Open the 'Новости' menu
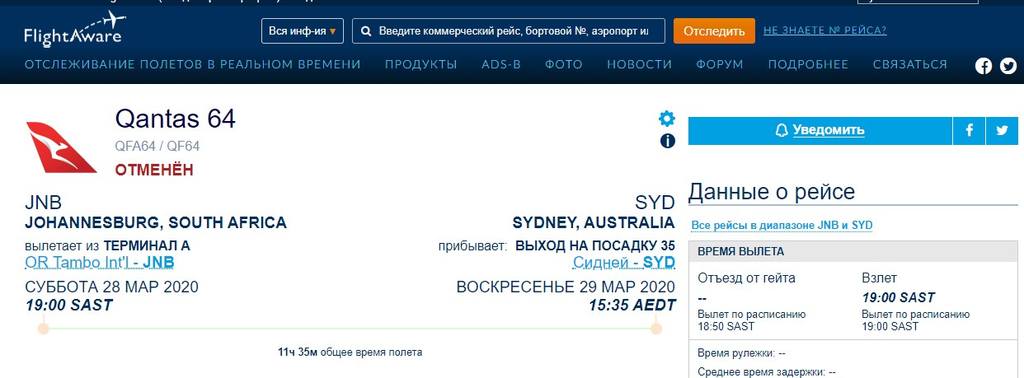1024x378 pixels. pyautogui.click(x=639, y=65)
